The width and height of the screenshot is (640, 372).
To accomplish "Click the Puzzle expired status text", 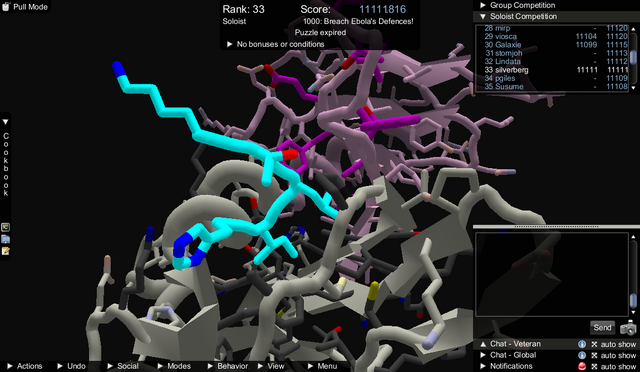I will click(x=320, y=33).
